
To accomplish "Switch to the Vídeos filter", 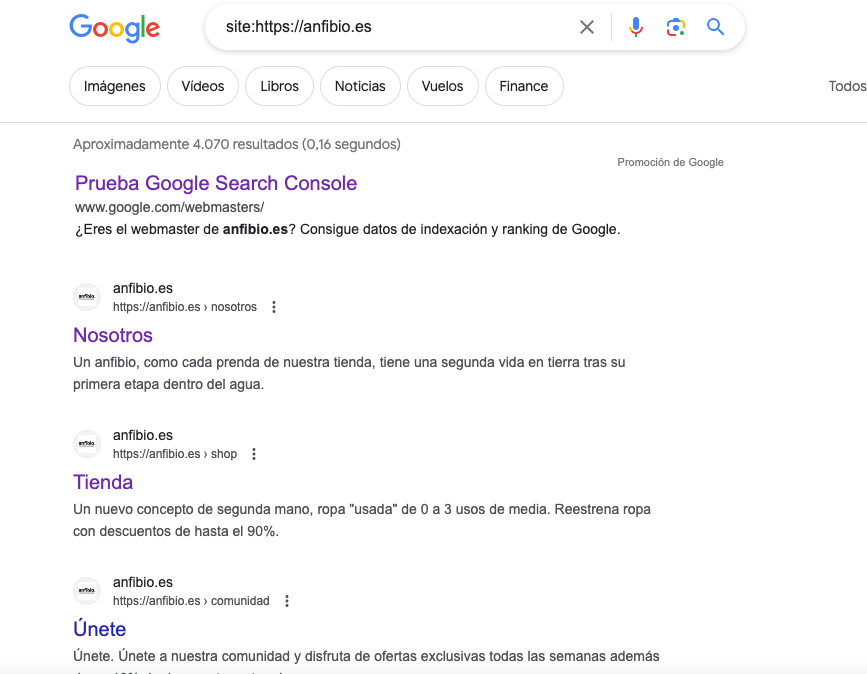I will 203,86.
